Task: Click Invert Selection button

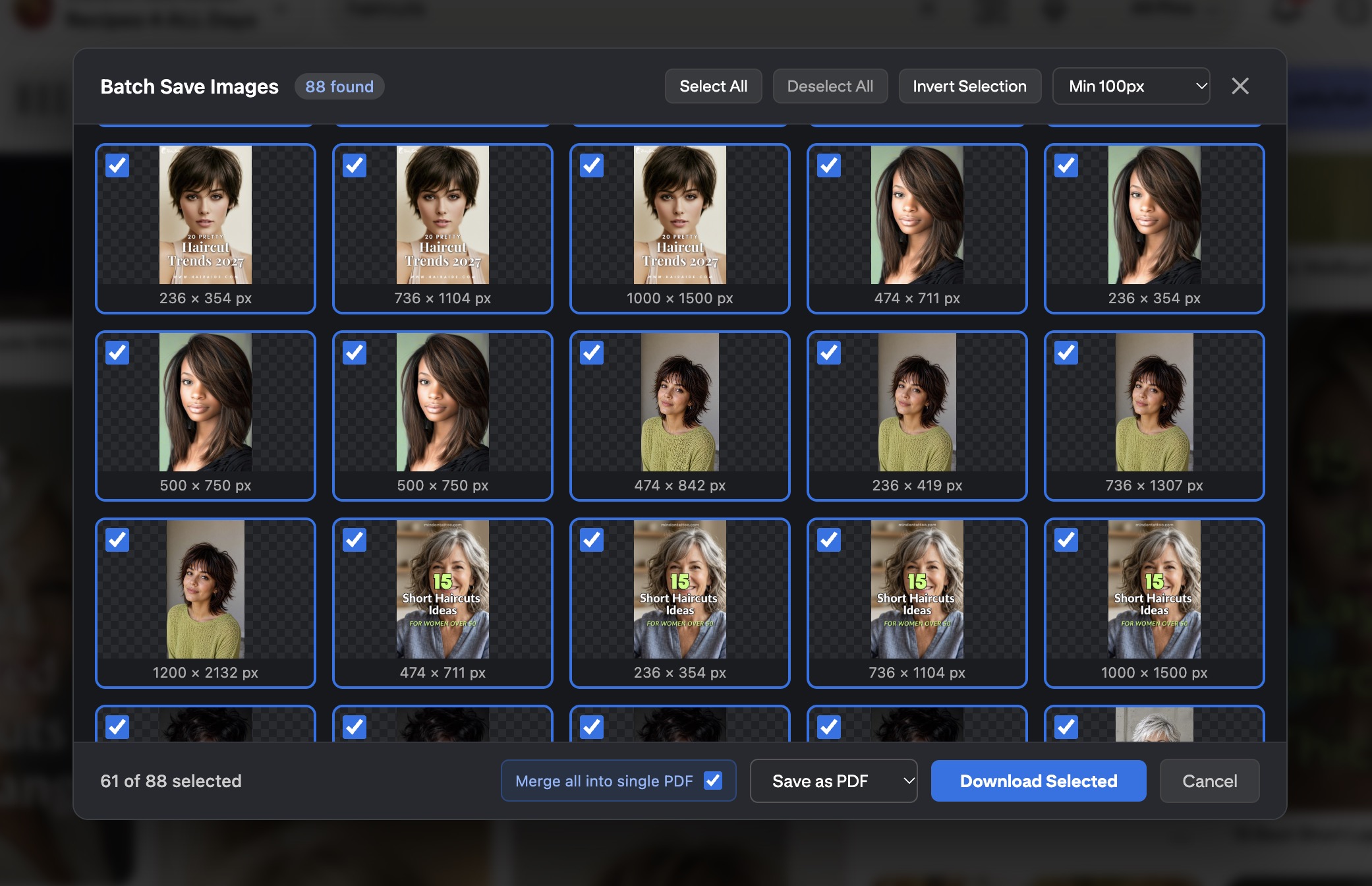Action: point(969,86)
